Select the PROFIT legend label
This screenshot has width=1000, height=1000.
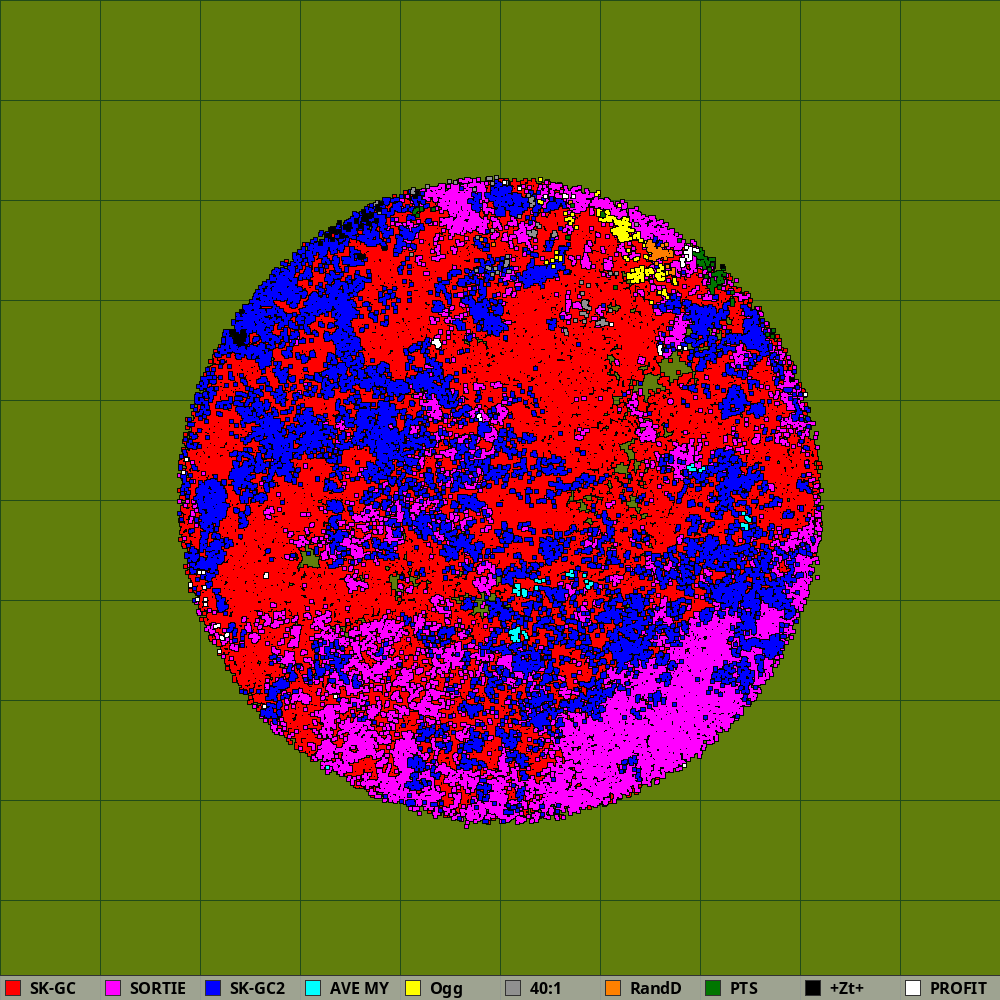click(x=959, y=989)
